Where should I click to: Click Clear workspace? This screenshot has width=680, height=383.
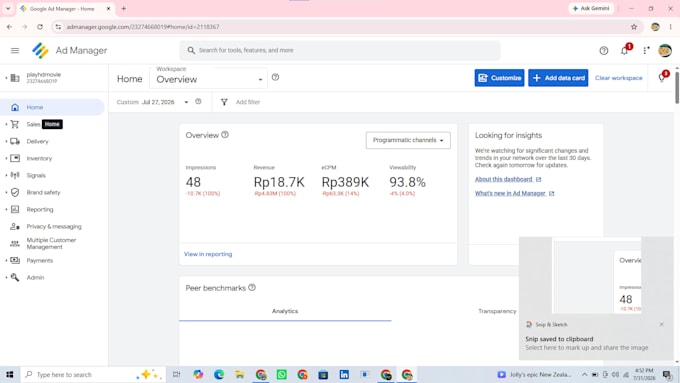coord(618,78)
